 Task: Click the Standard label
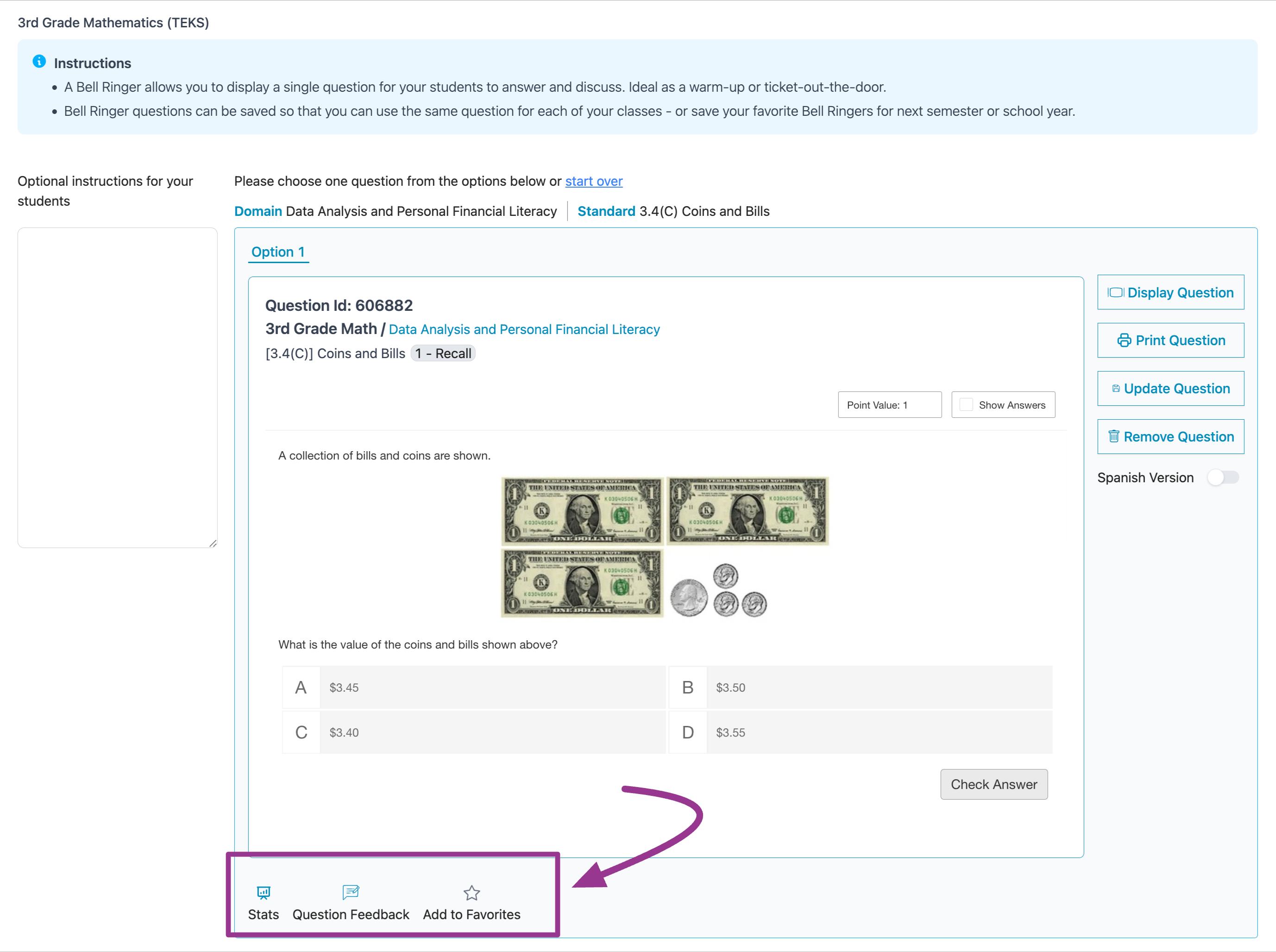pyautogui.click(x=606, y=211)
